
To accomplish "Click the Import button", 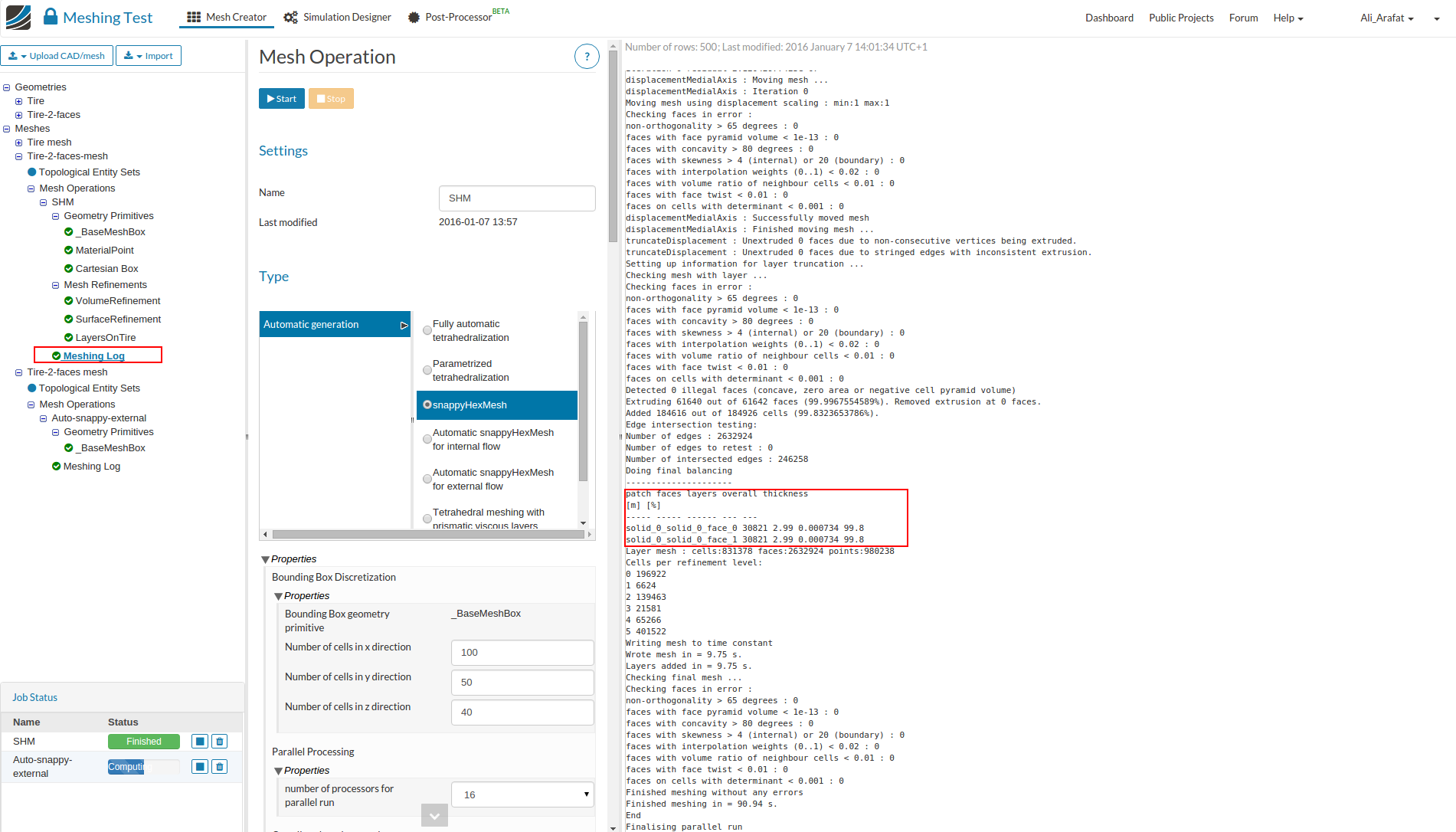I will [x=149, y=56].
